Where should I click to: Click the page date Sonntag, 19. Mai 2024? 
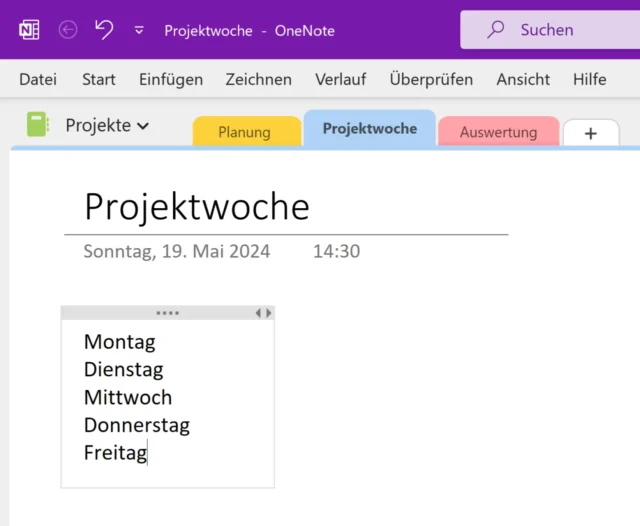177,251
